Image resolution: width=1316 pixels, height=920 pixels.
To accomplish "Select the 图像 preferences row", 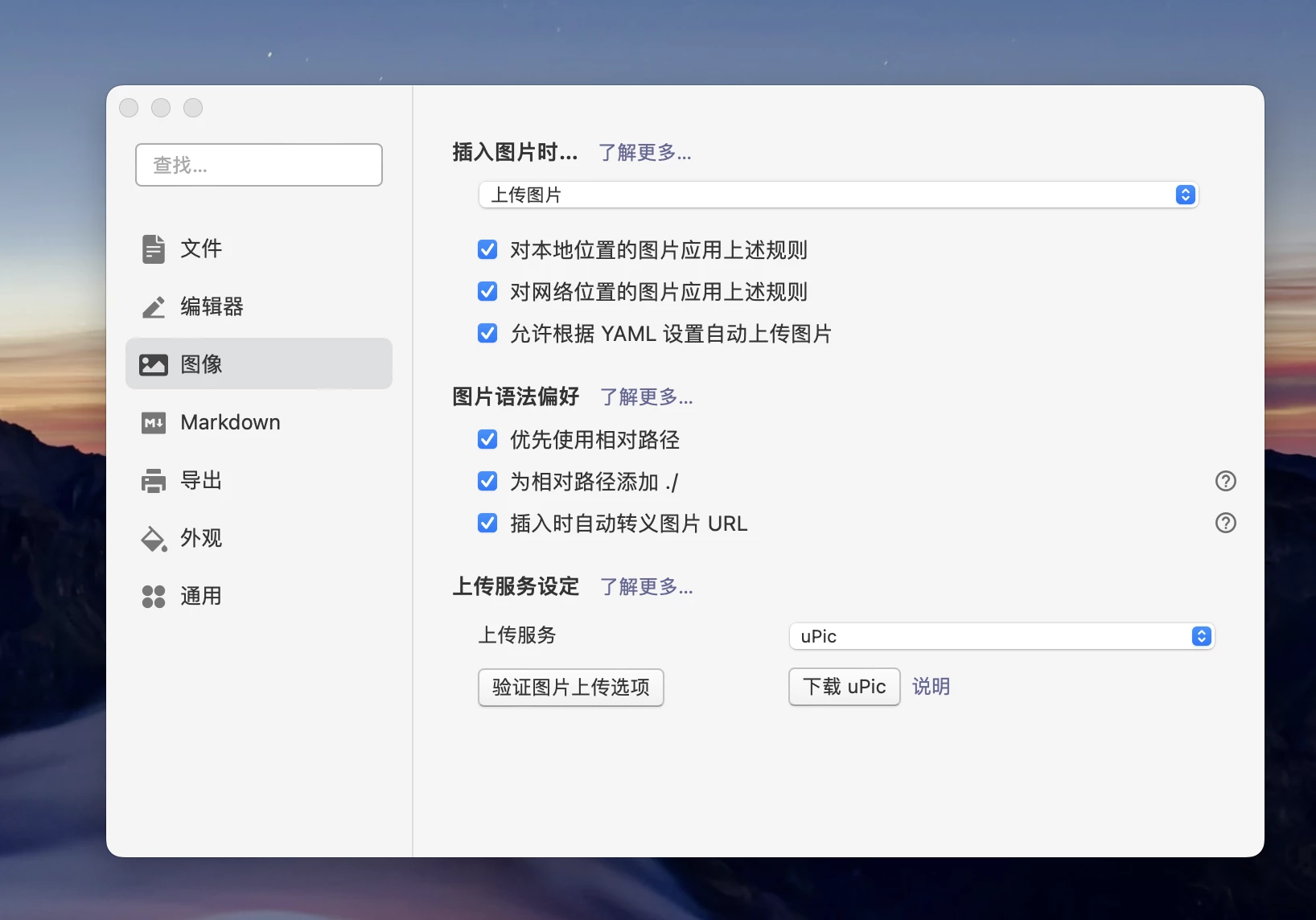I will click(259, 364).
